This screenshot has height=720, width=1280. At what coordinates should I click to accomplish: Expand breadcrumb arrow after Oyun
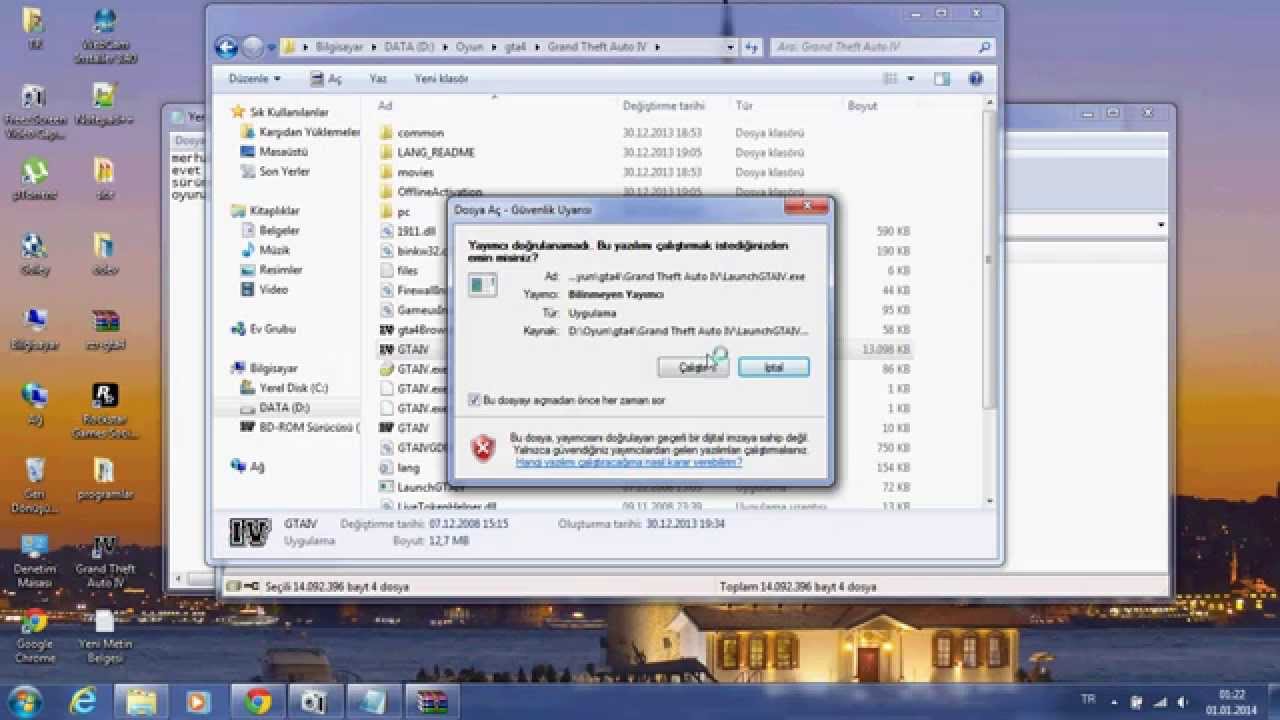[494, 47]
